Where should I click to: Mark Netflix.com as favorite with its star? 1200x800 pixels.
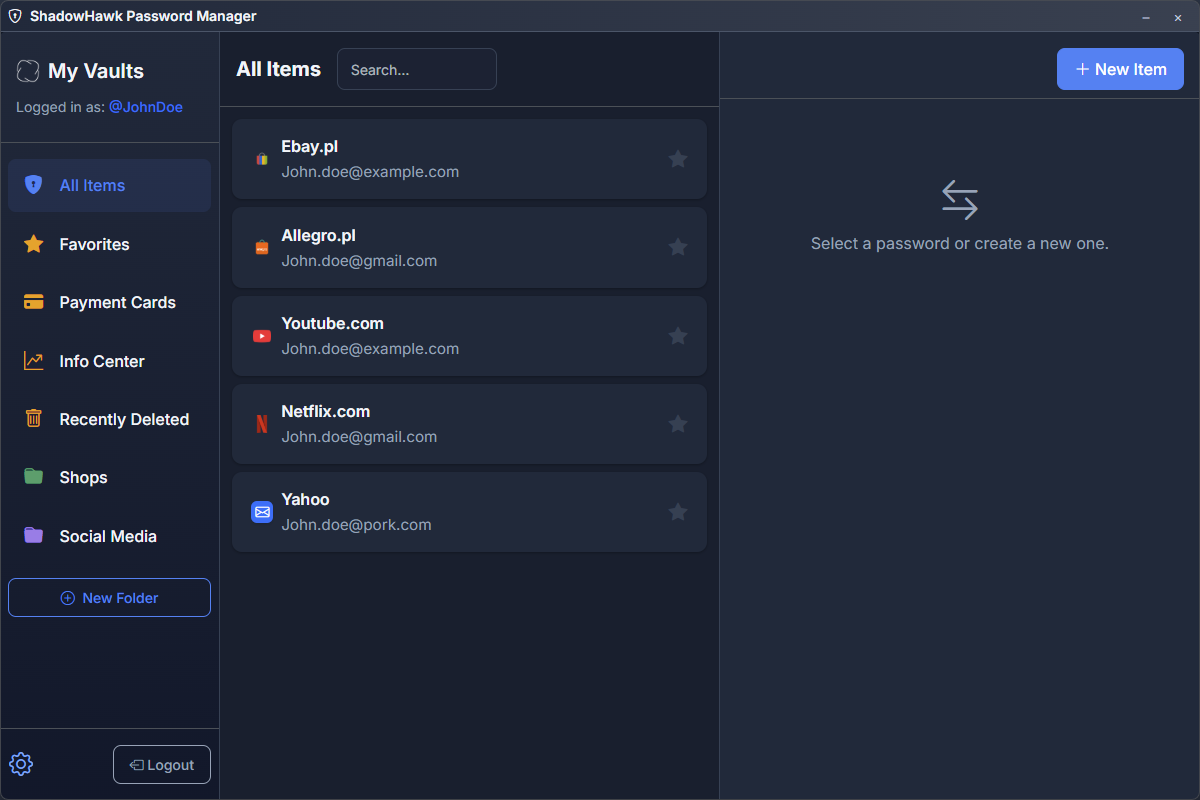click(x=678, y=424)
